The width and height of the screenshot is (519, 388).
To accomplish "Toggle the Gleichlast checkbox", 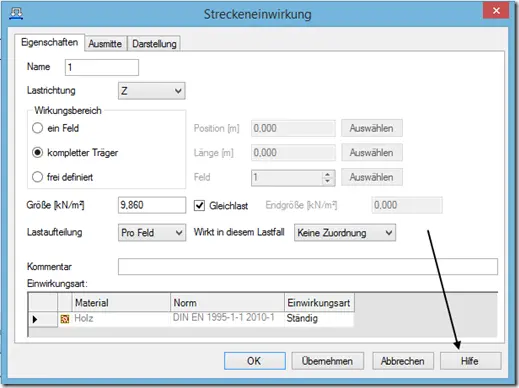I will tap(199, 205).
